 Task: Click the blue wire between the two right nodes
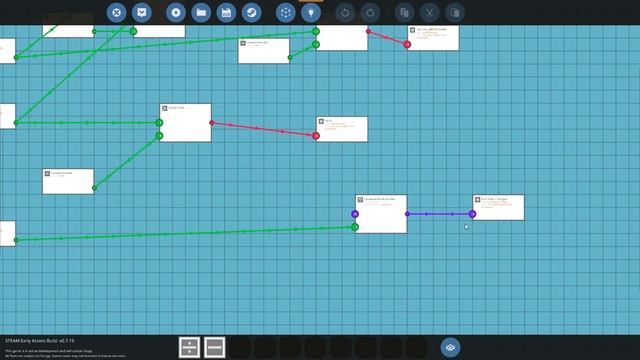coord(439,214)
